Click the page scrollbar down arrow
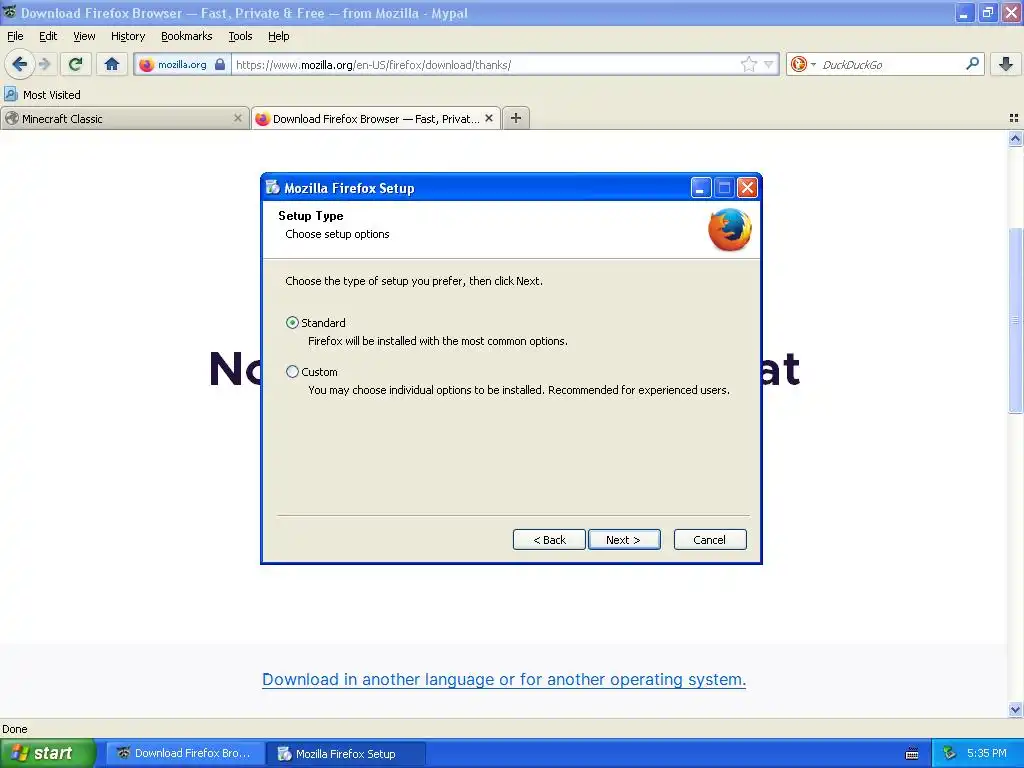The image size is (1024, 768). (x=1015, y=709)
